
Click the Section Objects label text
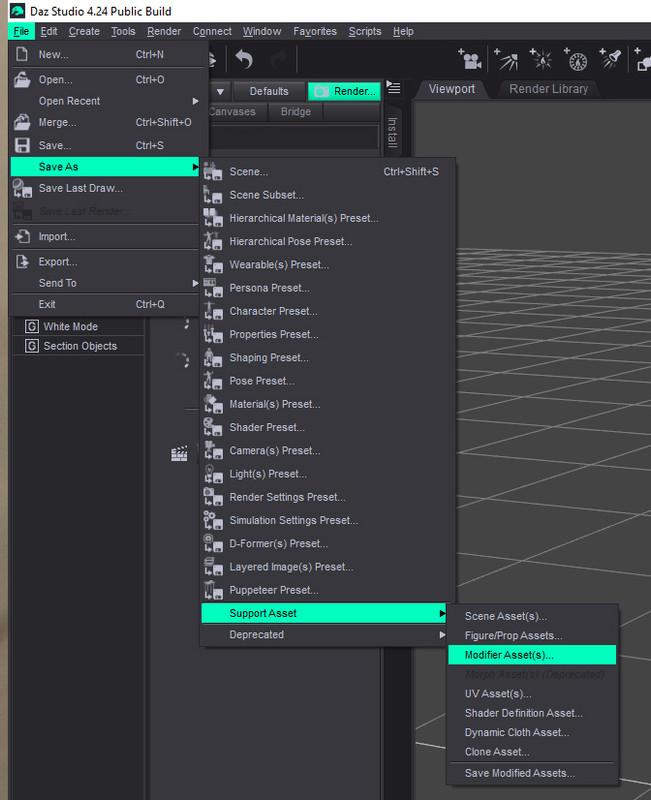point(80,346)
